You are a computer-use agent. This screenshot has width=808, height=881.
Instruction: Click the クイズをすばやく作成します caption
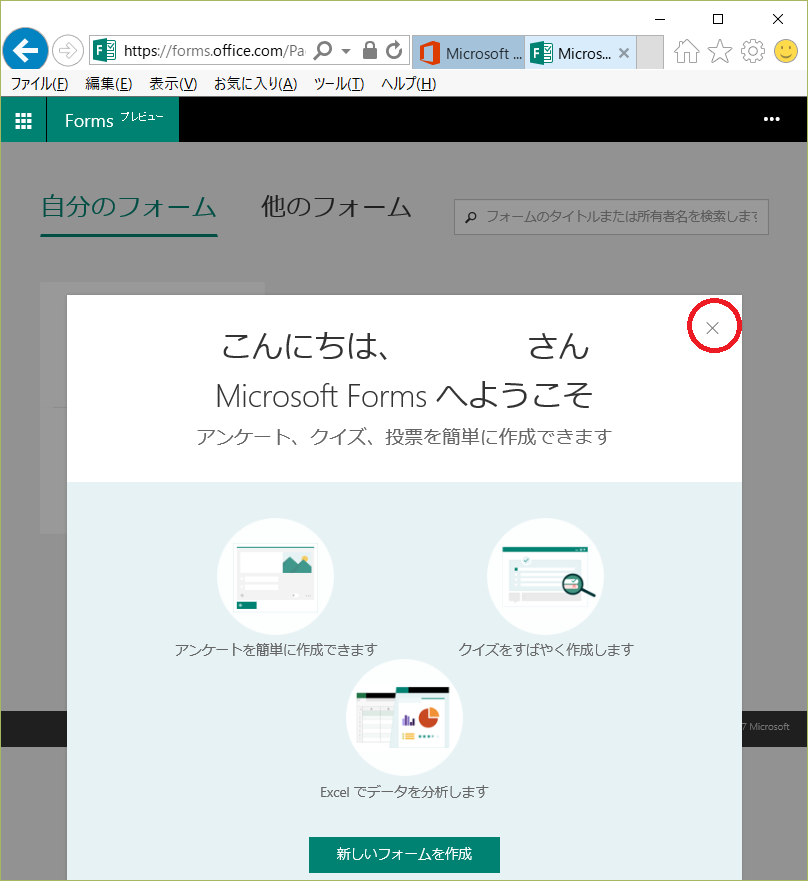point(546,650)
